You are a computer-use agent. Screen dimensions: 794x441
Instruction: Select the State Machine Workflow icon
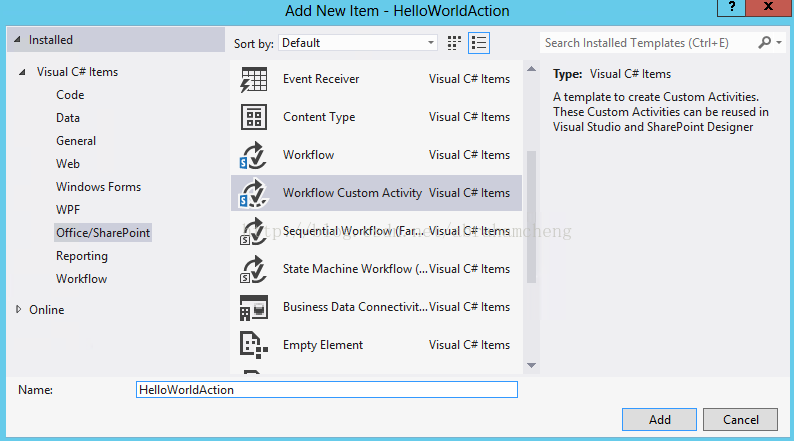point(254,269)
